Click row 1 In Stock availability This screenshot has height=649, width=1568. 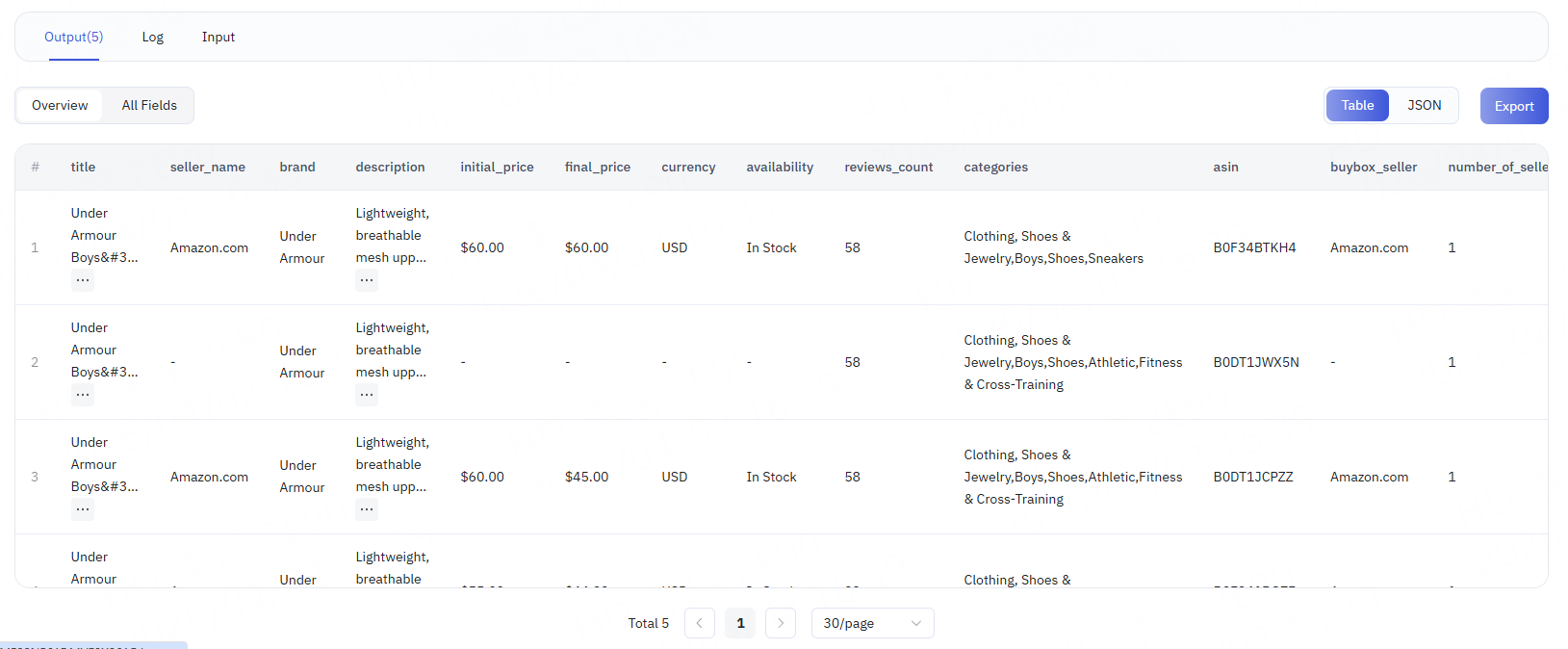771,247
